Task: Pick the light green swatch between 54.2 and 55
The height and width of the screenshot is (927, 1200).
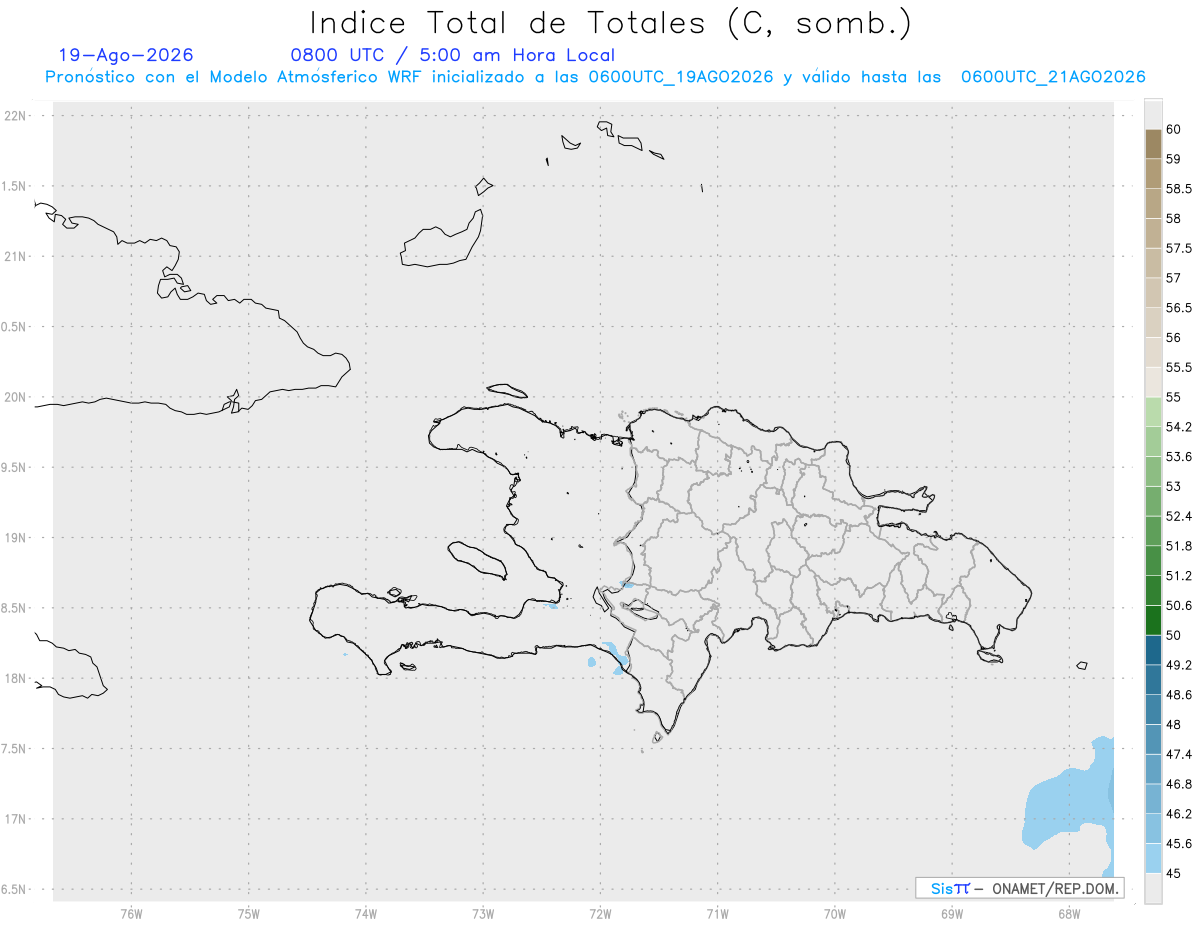Action: coord(1153,412)
